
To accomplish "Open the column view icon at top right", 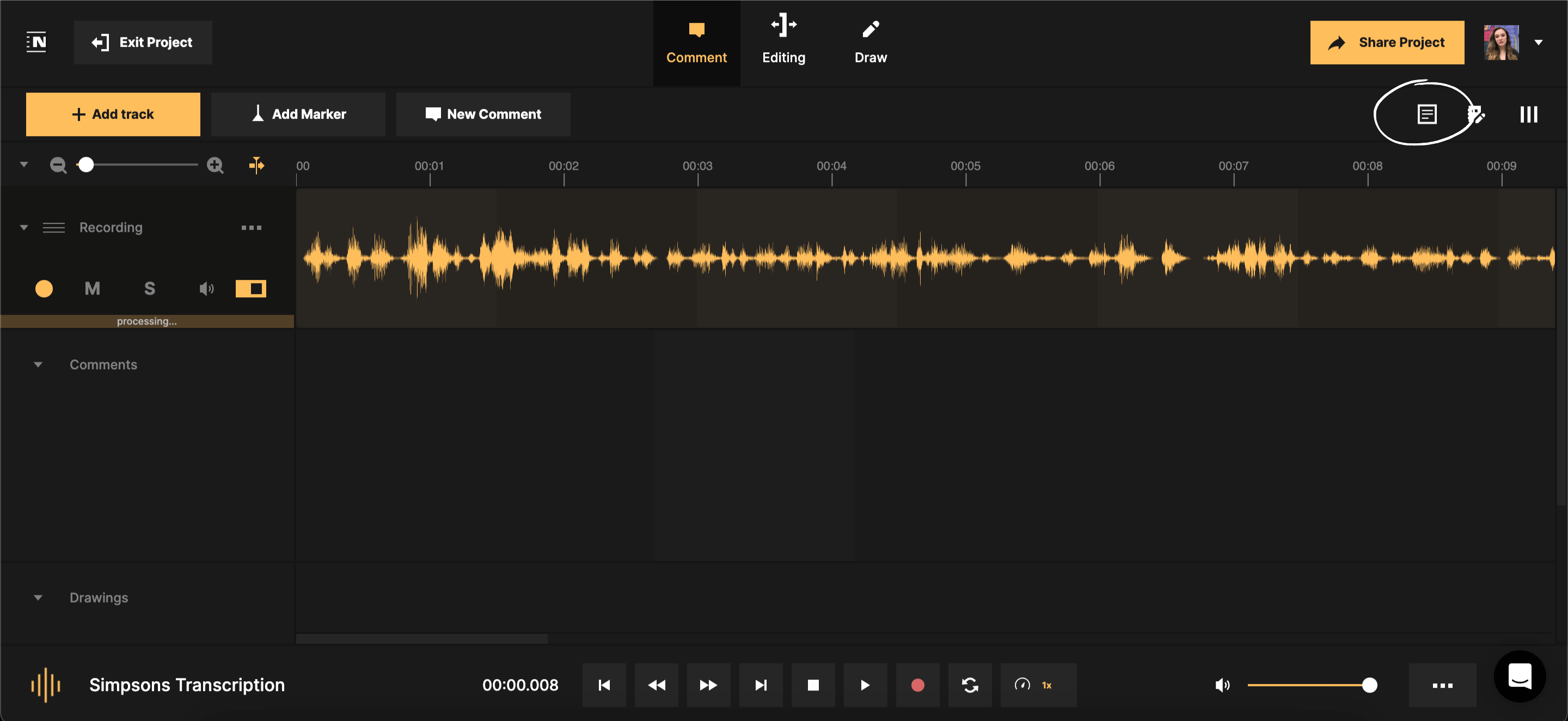I will tap(1528, 114).
